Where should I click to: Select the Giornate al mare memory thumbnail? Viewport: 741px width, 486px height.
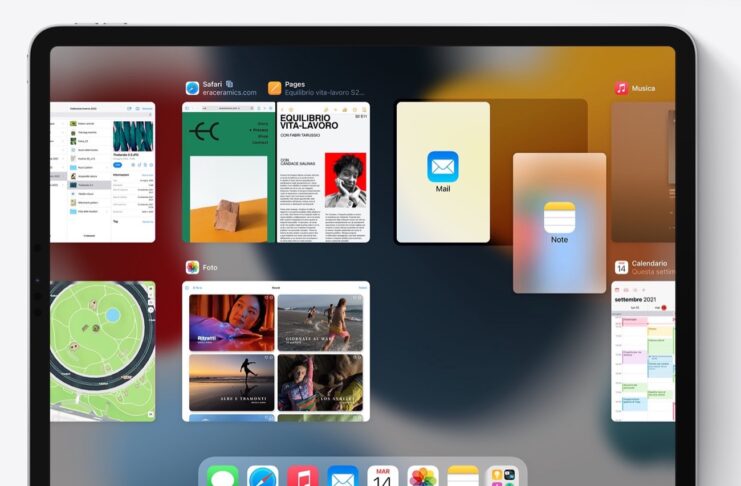coord(320,323)
